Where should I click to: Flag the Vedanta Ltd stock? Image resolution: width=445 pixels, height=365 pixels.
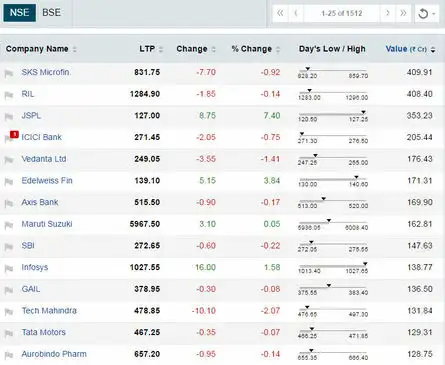9,160
